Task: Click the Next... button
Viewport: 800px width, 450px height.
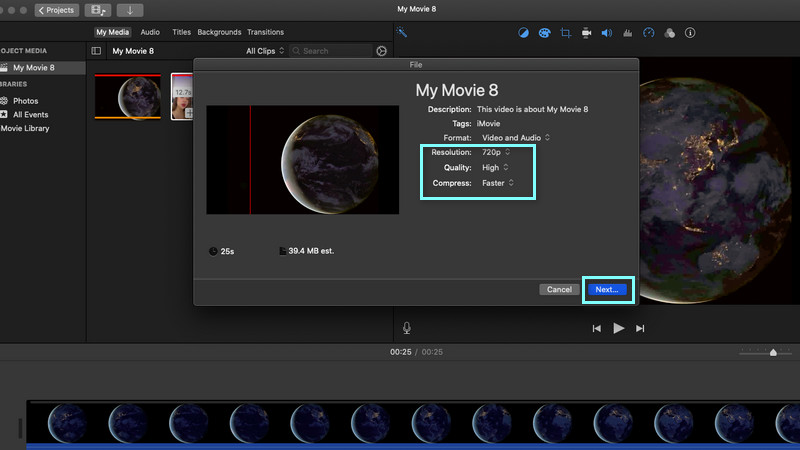Action: (607, 289)
